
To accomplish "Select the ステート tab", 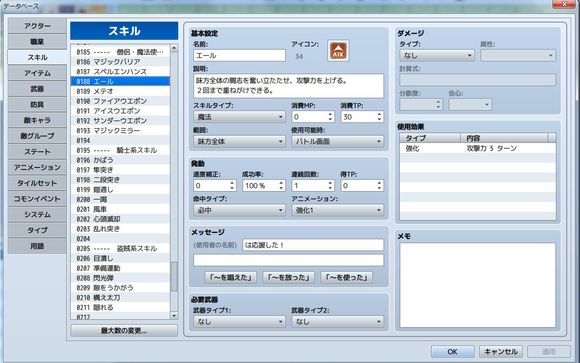I will click(x=37, y=152).
